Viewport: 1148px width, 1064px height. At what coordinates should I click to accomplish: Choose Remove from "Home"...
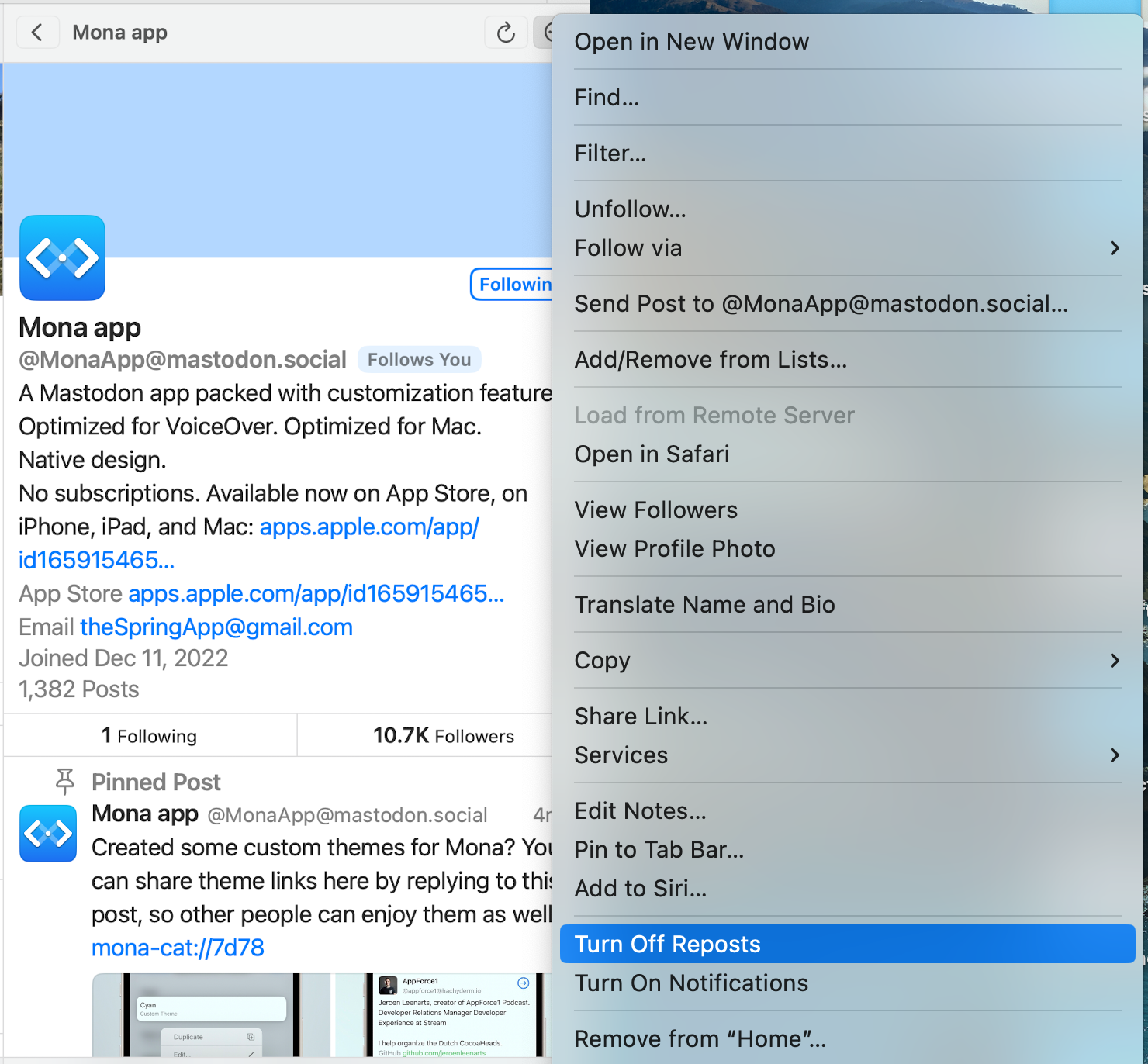click(x=848, y=1039)
